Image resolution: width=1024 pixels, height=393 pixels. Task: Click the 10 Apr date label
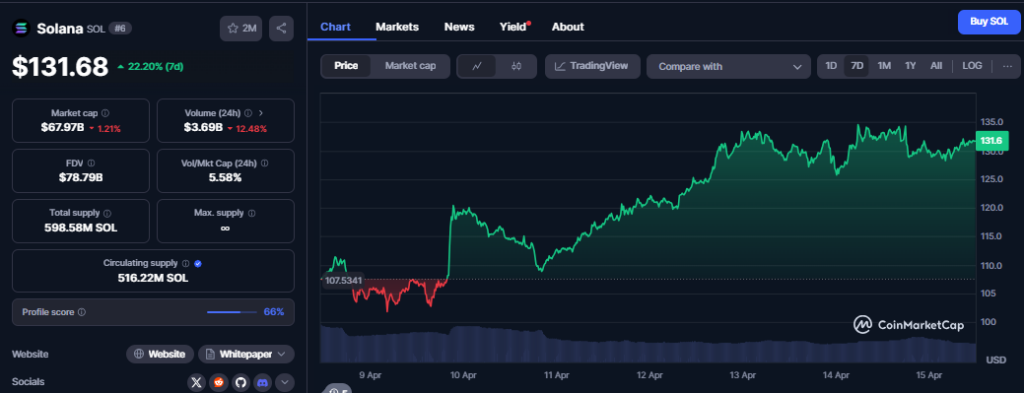(463, 375)
